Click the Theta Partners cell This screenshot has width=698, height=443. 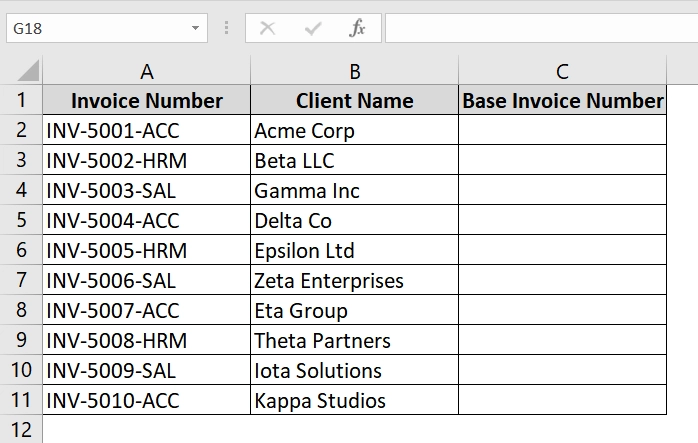[x=354, y=340]
